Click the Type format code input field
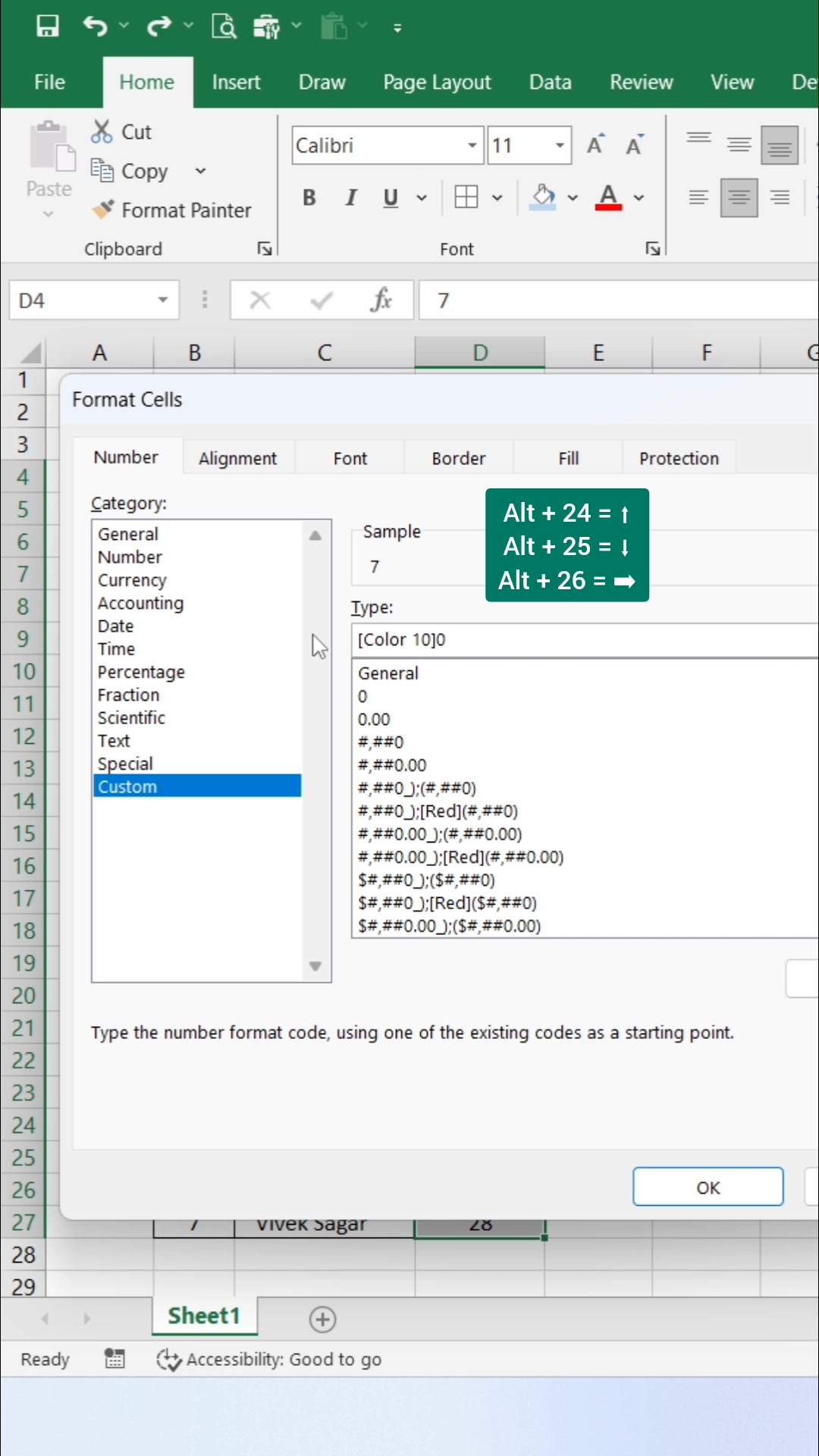Viewport: 819px width, 1456px height. point(584,640)
